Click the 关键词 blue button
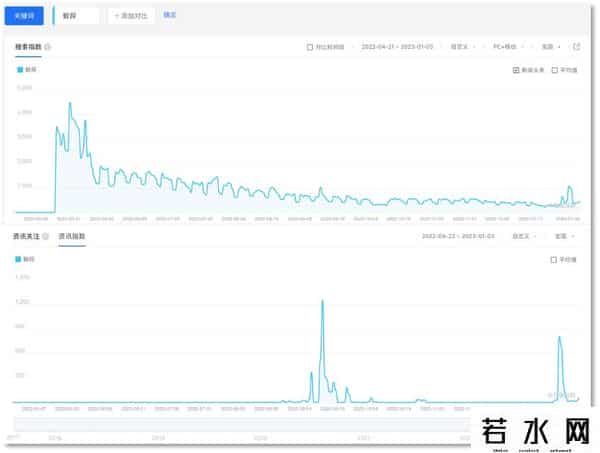 coord(24,16)
